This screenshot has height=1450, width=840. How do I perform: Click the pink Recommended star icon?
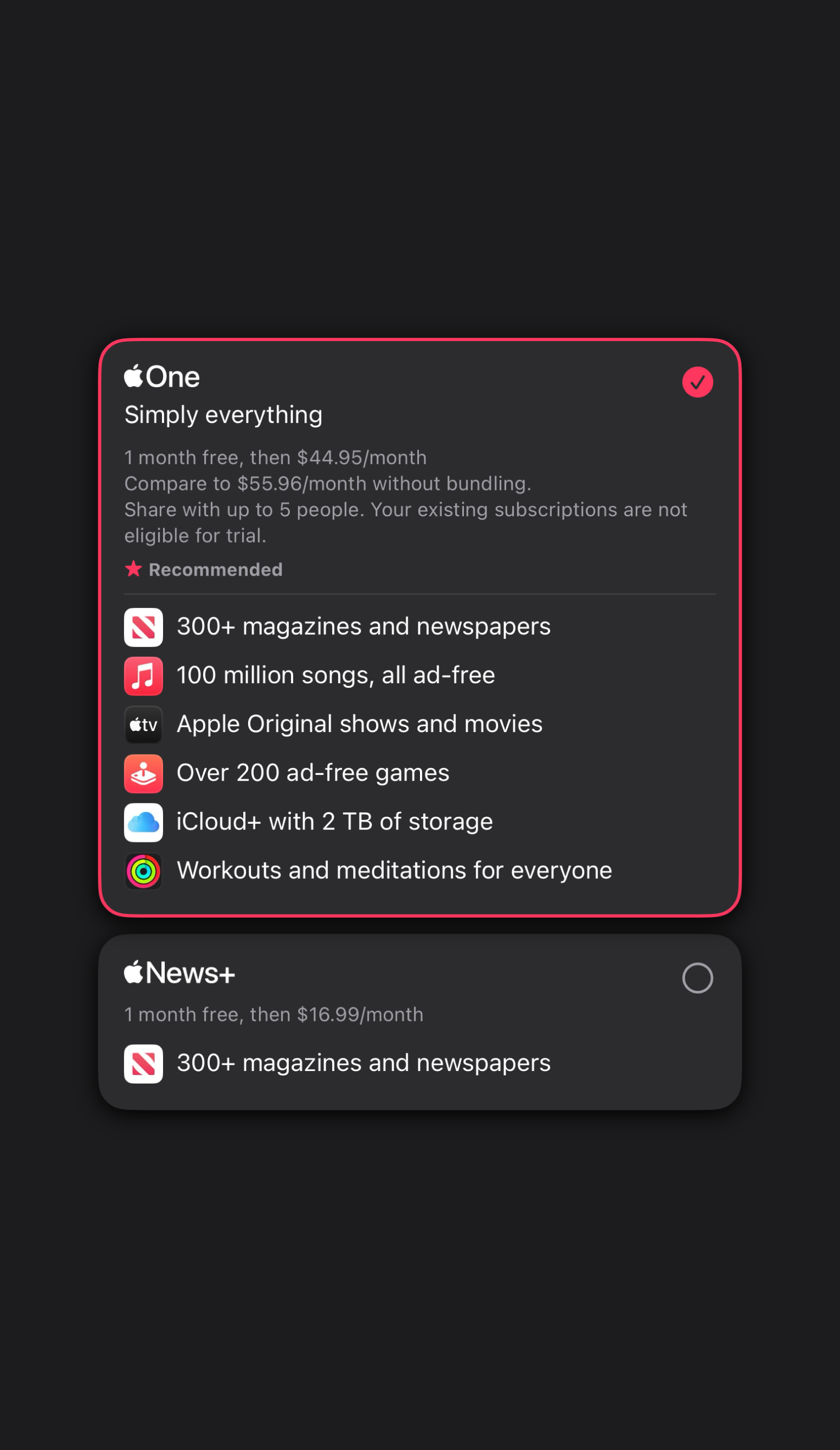(133, 569)
